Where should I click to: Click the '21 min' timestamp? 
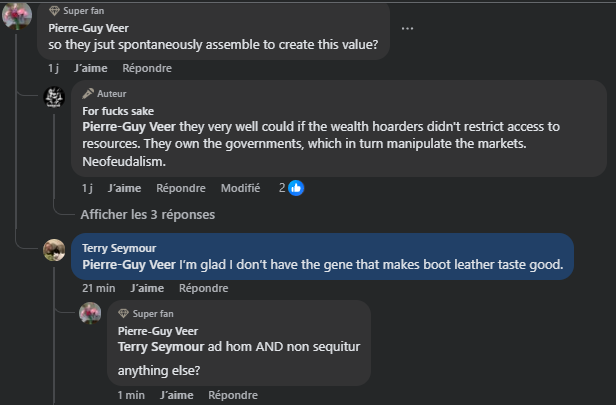[x=98, y=288]
